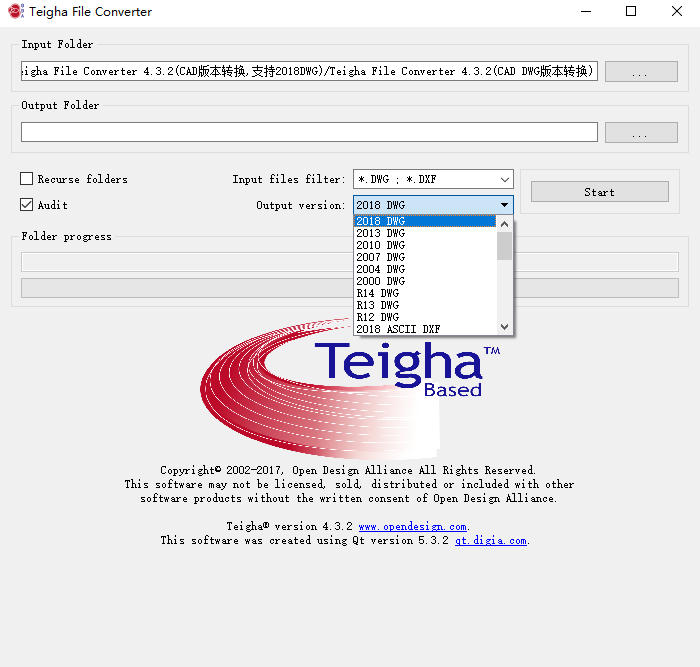Select 2018 ASCII DXF option
Viewport: 700px width, 667px height.
click(x=425, y=329)
